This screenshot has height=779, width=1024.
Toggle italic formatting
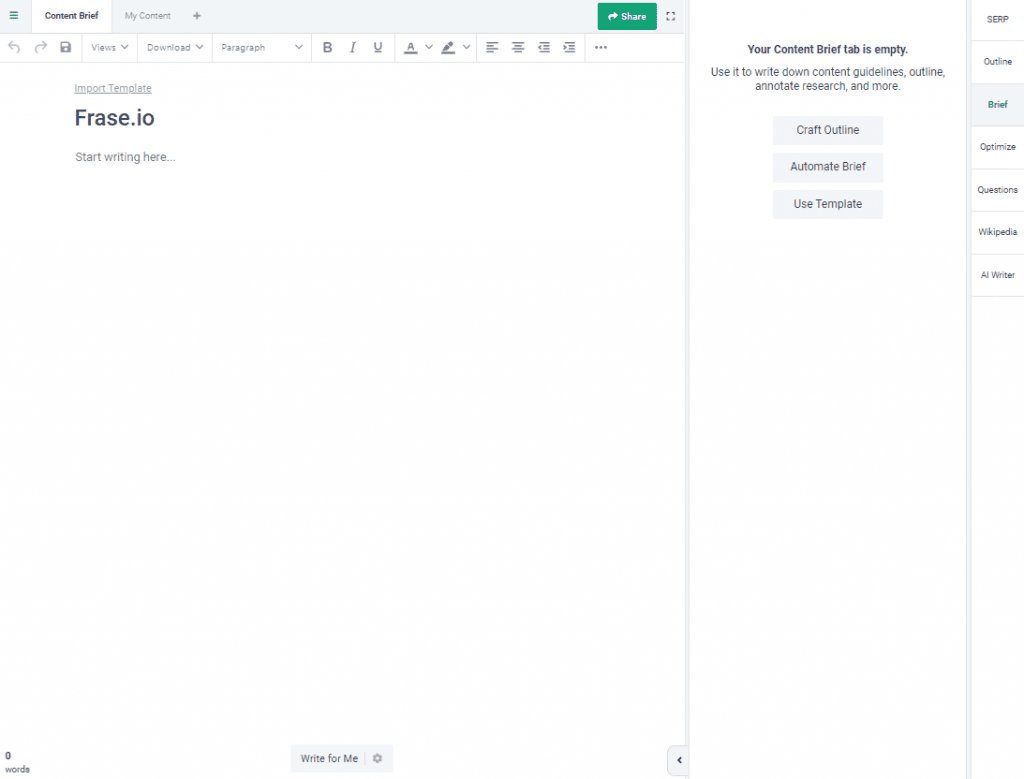353,47
